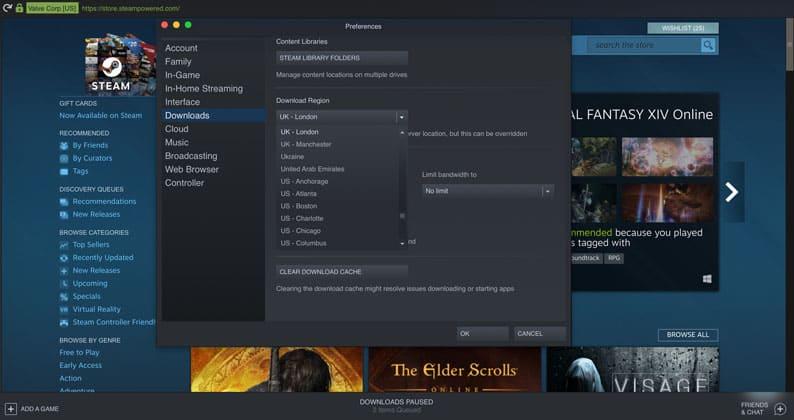Open the Web Browser preferences section
794x420 pixels.
192,170
